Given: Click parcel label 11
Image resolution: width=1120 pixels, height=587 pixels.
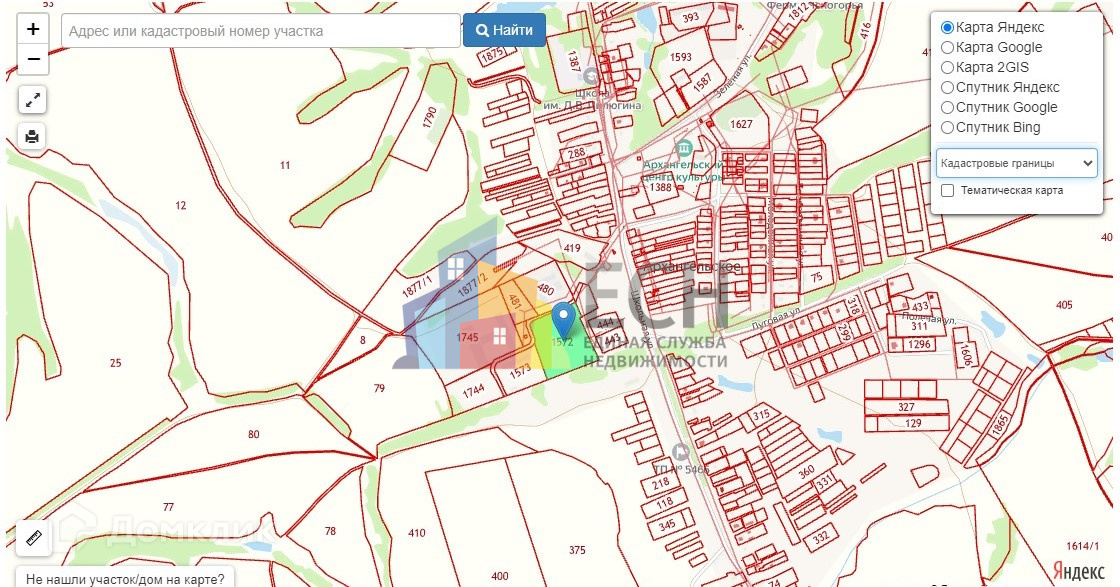Looking at the screenshot, I should point(285,165).
